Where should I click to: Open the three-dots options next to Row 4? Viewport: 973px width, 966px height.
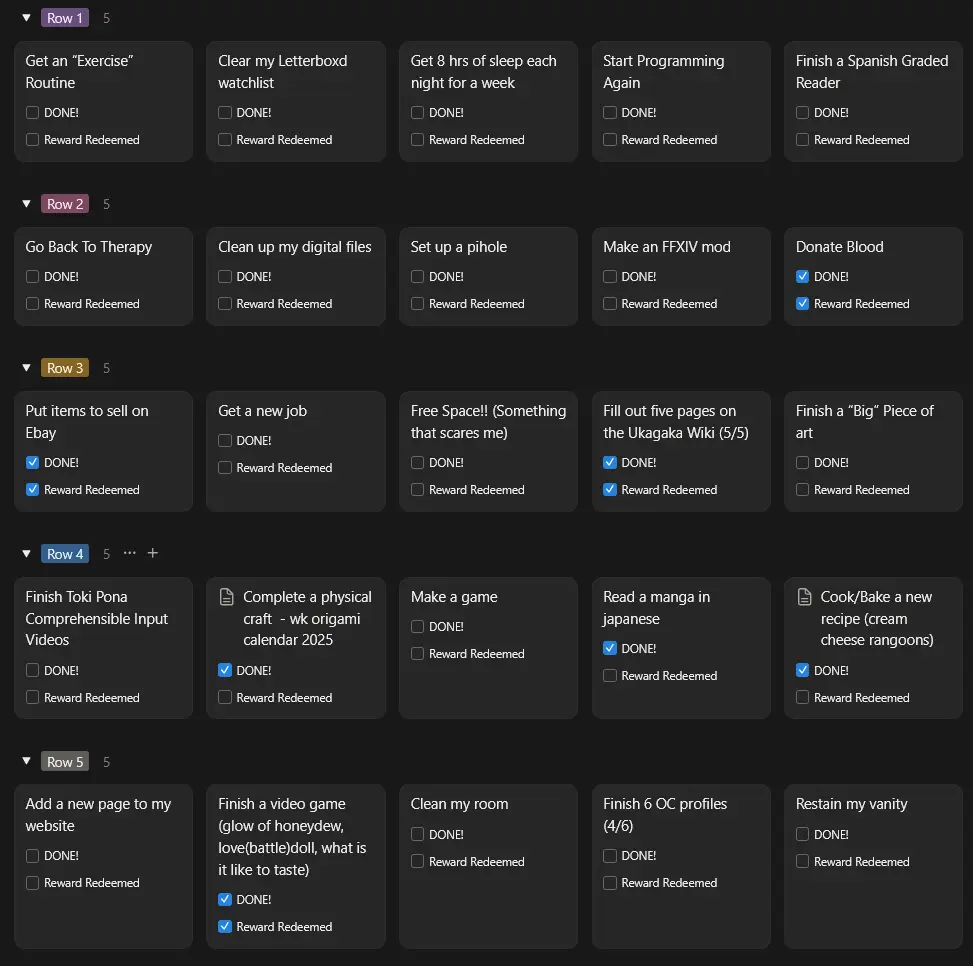tap(130, 553)
